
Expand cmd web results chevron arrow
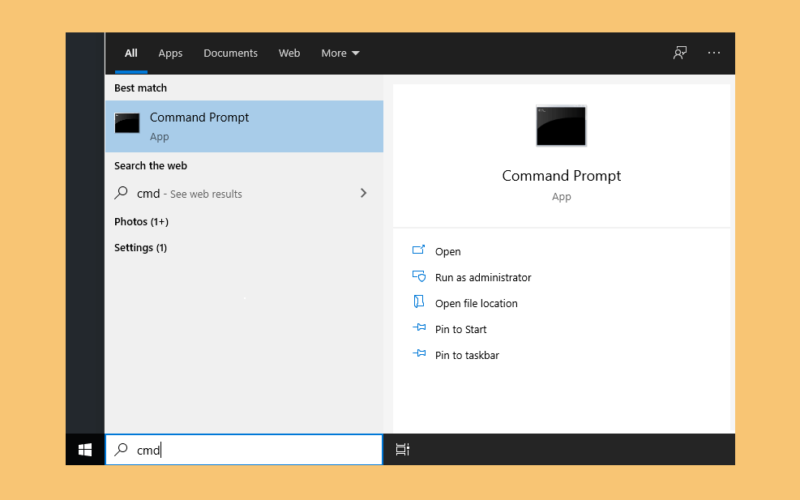[363, 193]
